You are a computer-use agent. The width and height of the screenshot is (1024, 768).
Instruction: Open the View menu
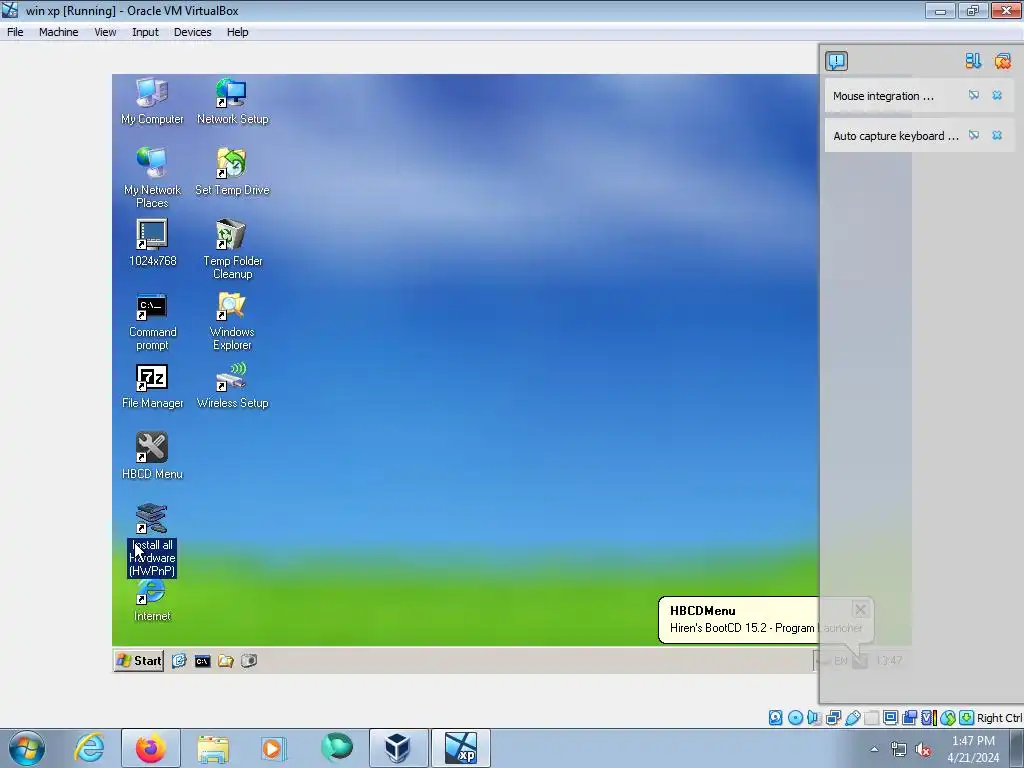[x=104, y=32]
